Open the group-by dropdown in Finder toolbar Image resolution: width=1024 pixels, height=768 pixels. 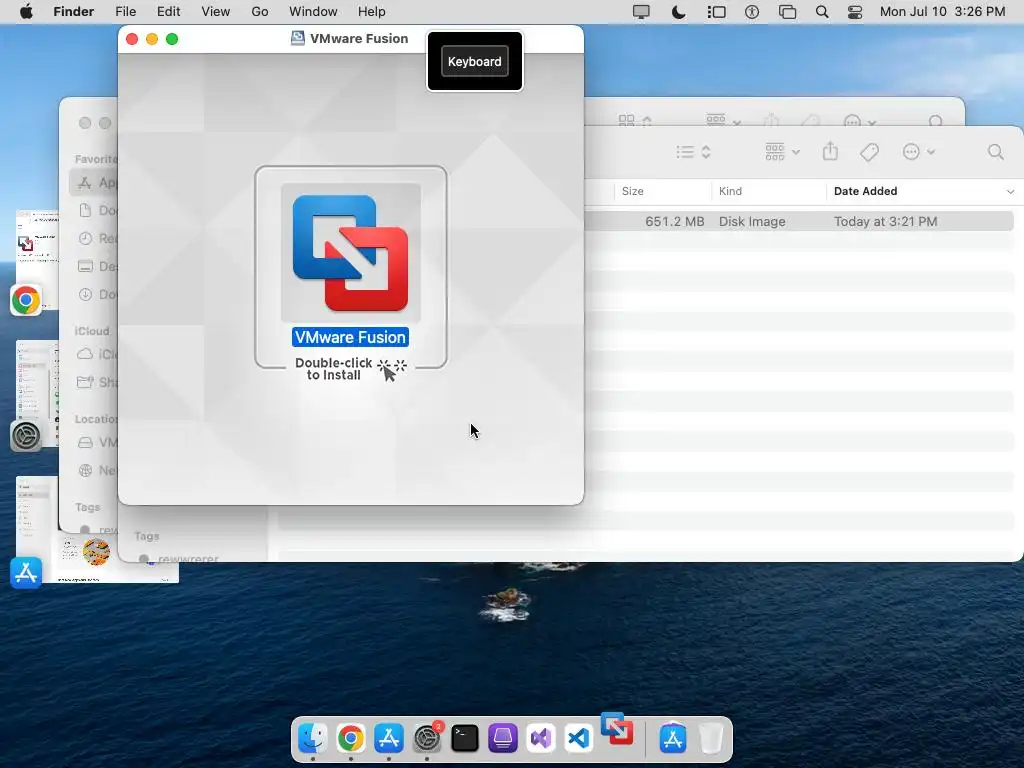(x=782, y=152)
